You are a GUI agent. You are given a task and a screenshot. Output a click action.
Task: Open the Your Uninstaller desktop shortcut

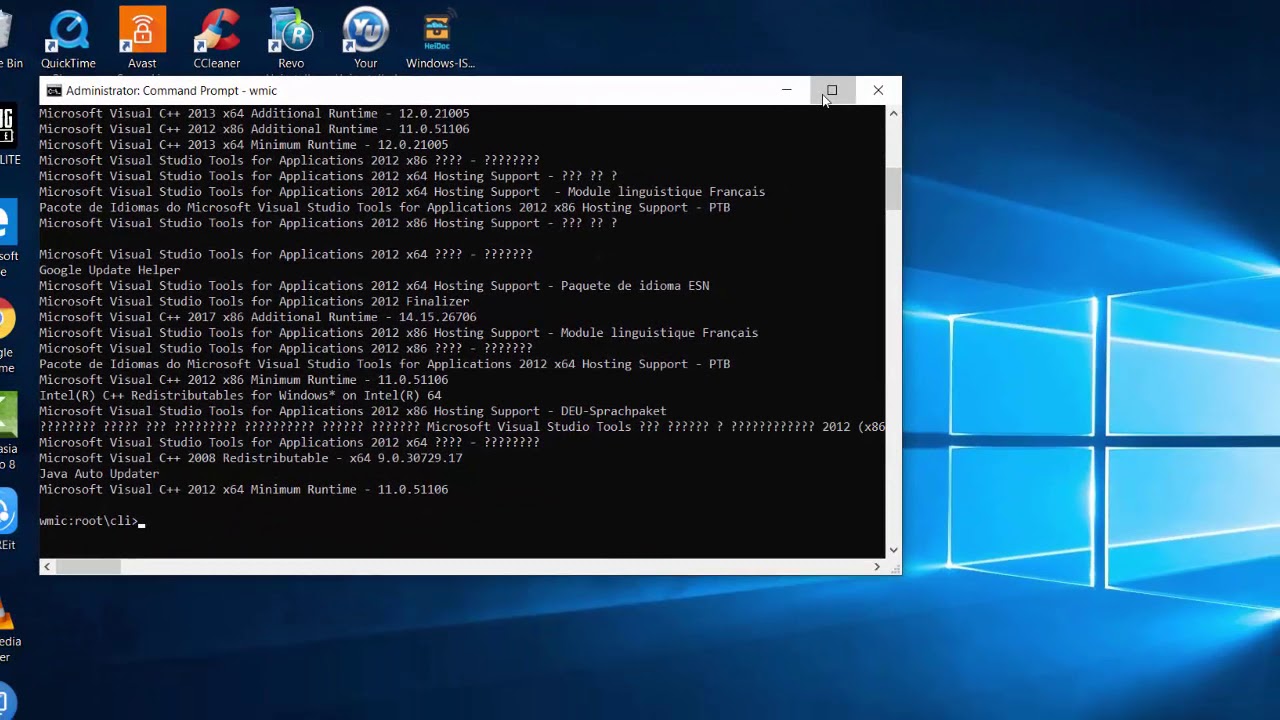click(365, 38)
